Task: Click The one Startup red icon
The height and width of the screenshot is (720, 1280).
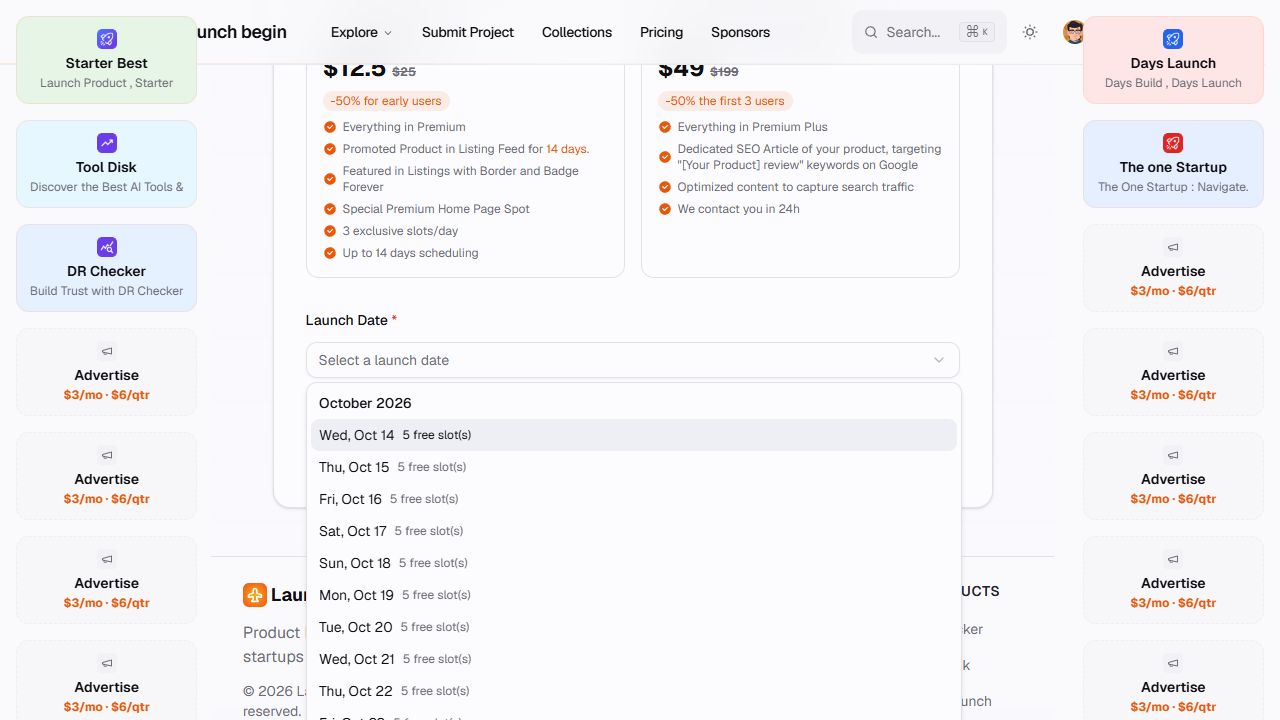Action: pos(1173,143)
